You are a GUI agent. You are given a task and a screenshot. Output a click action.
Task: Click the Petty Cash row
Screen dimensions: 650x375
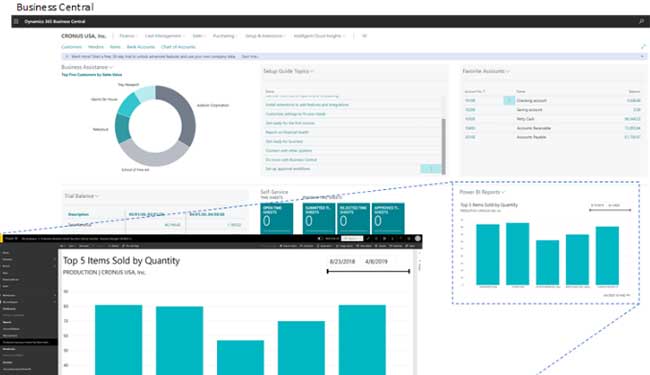[x=553, y=119]
